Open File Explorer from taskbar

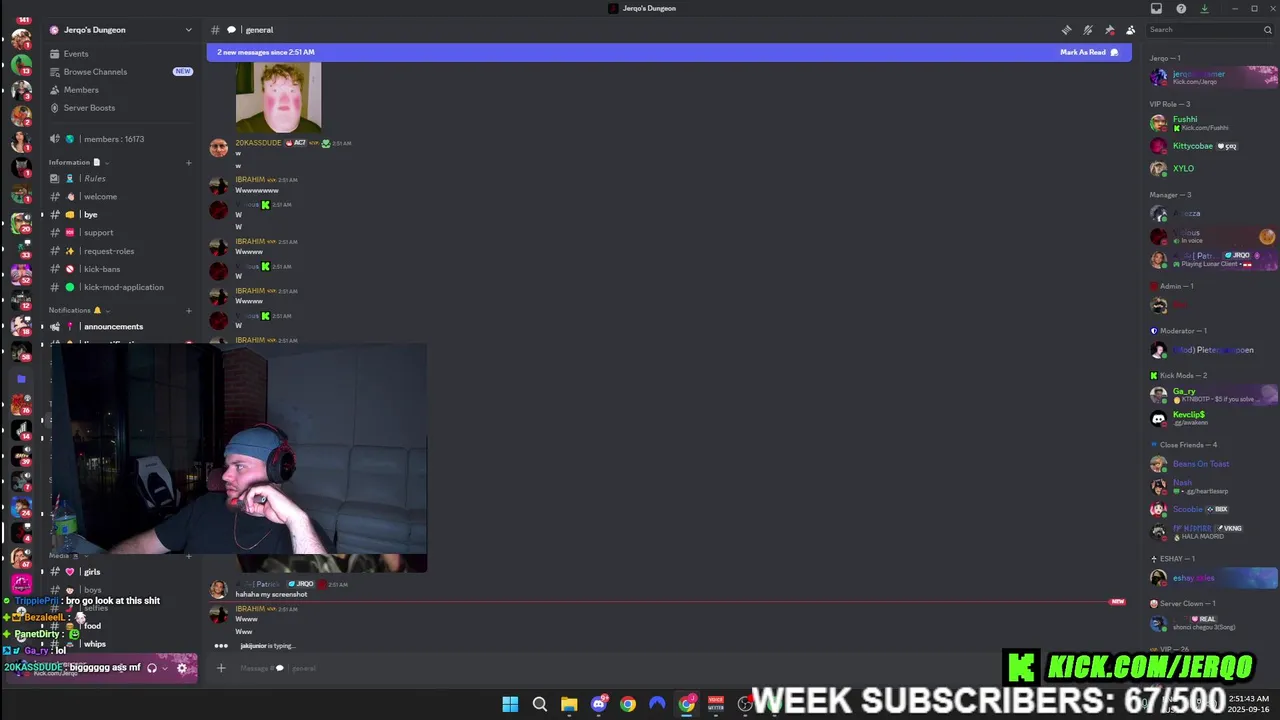click(569, 704)
